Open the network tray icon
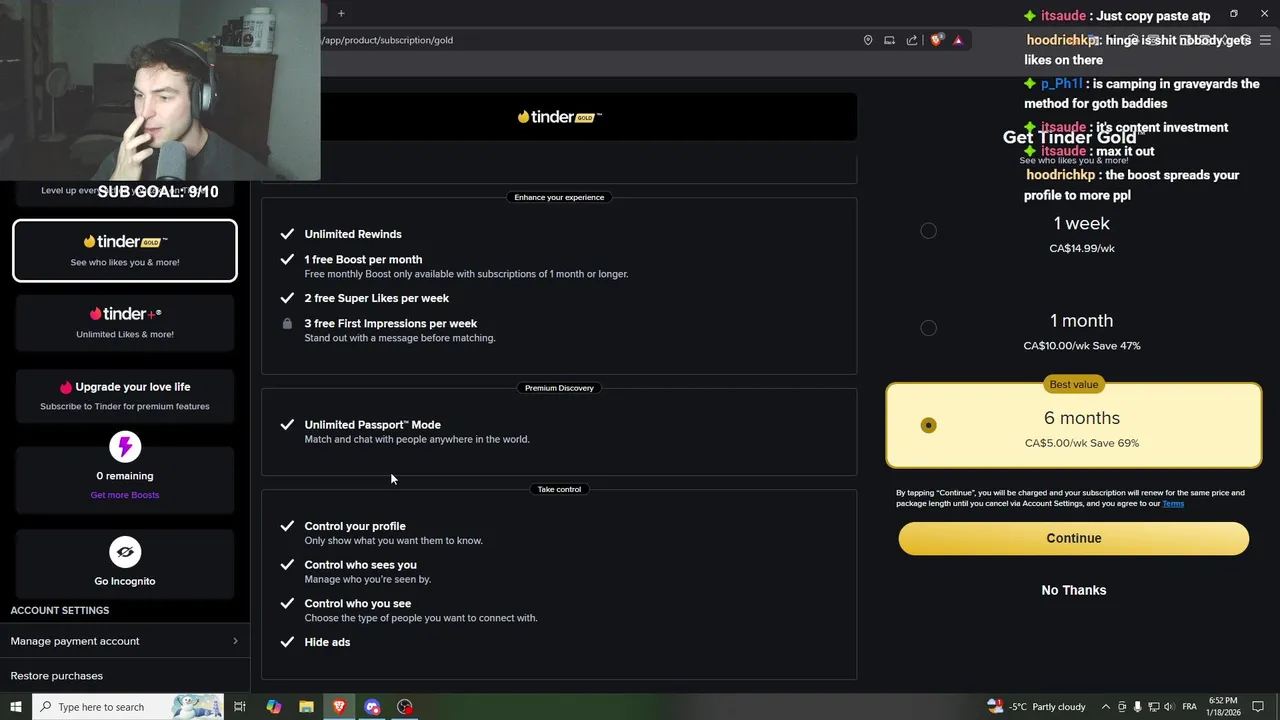Viewport: 1280px width, 720px height. point(1152,707)
